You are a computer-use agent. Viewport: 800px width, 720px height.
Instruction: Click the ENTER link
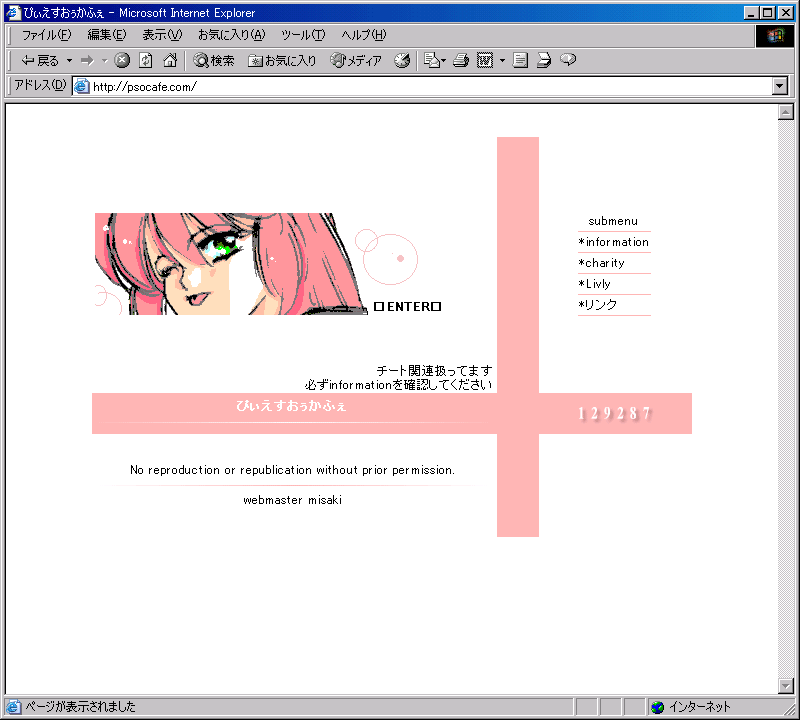coord(408,306)
